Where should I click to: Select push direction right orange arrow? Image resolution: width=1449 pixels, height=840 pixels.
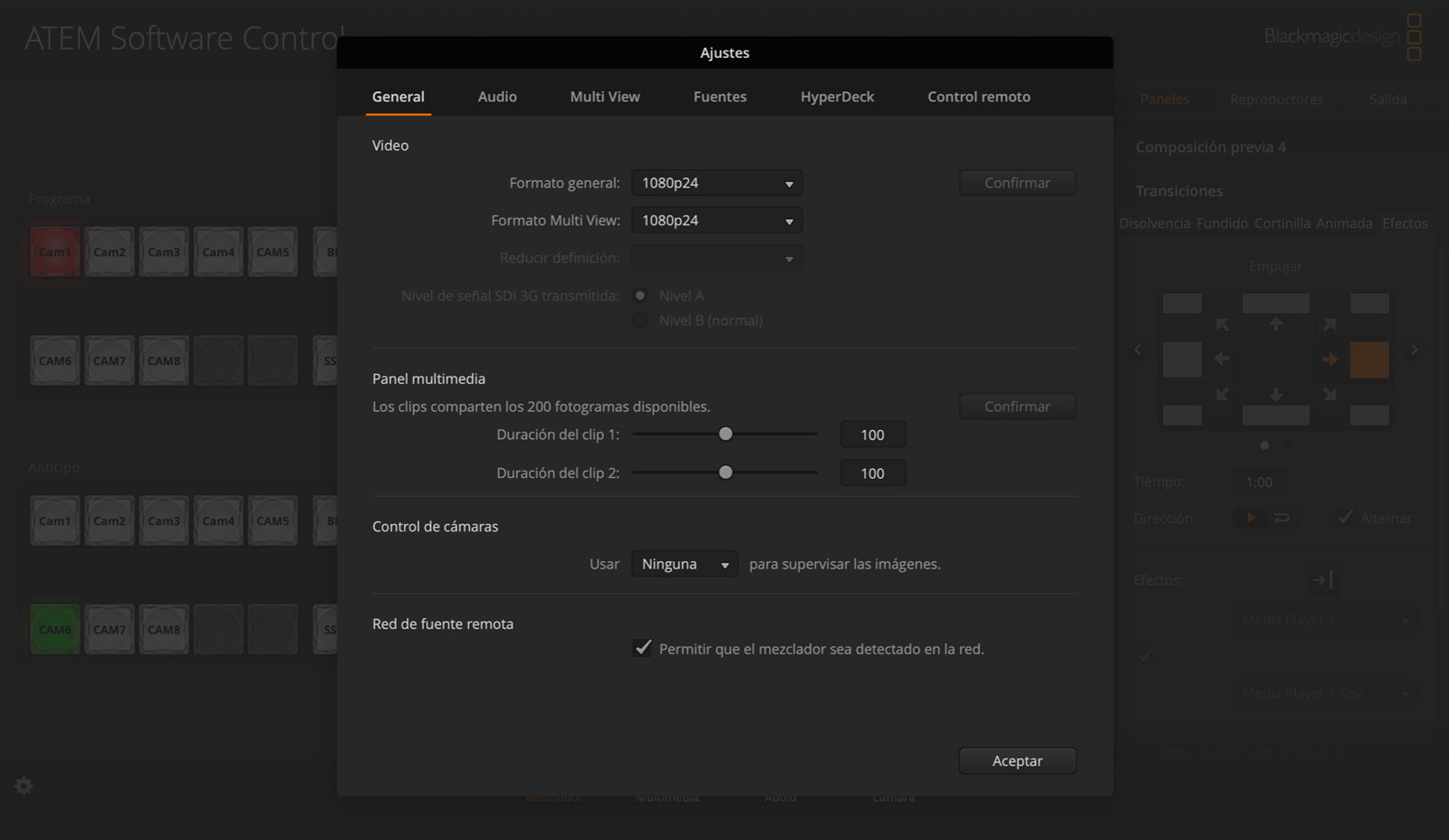1329,359
